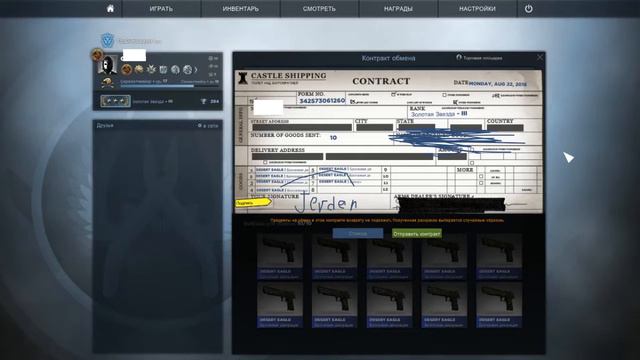640x360 pixels.
Task: Remove Desert Eagle from contract slot 4
Action: pos(282,190)
